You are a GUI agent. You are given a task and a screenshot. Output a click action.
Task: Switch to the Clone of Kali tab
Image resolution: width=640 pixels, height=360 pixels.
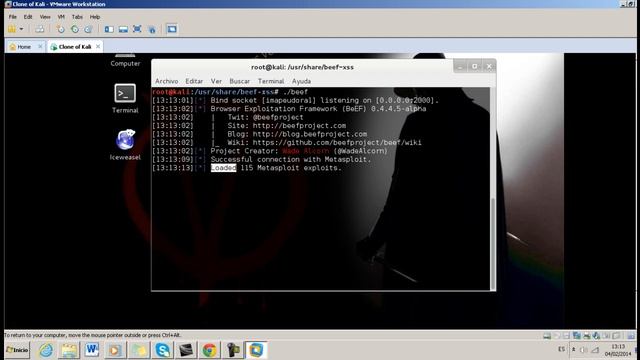tap(75, 47)
